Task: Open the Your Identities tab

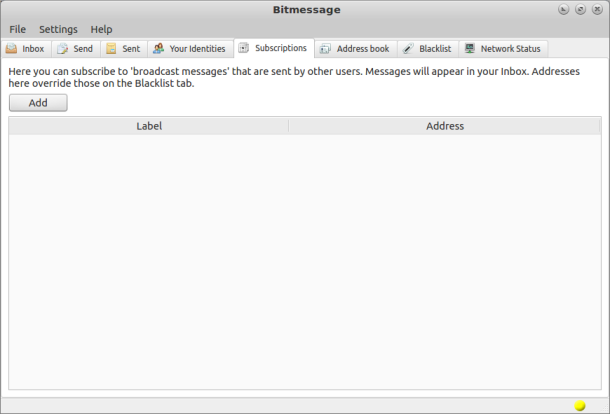Action: [191, 49]
